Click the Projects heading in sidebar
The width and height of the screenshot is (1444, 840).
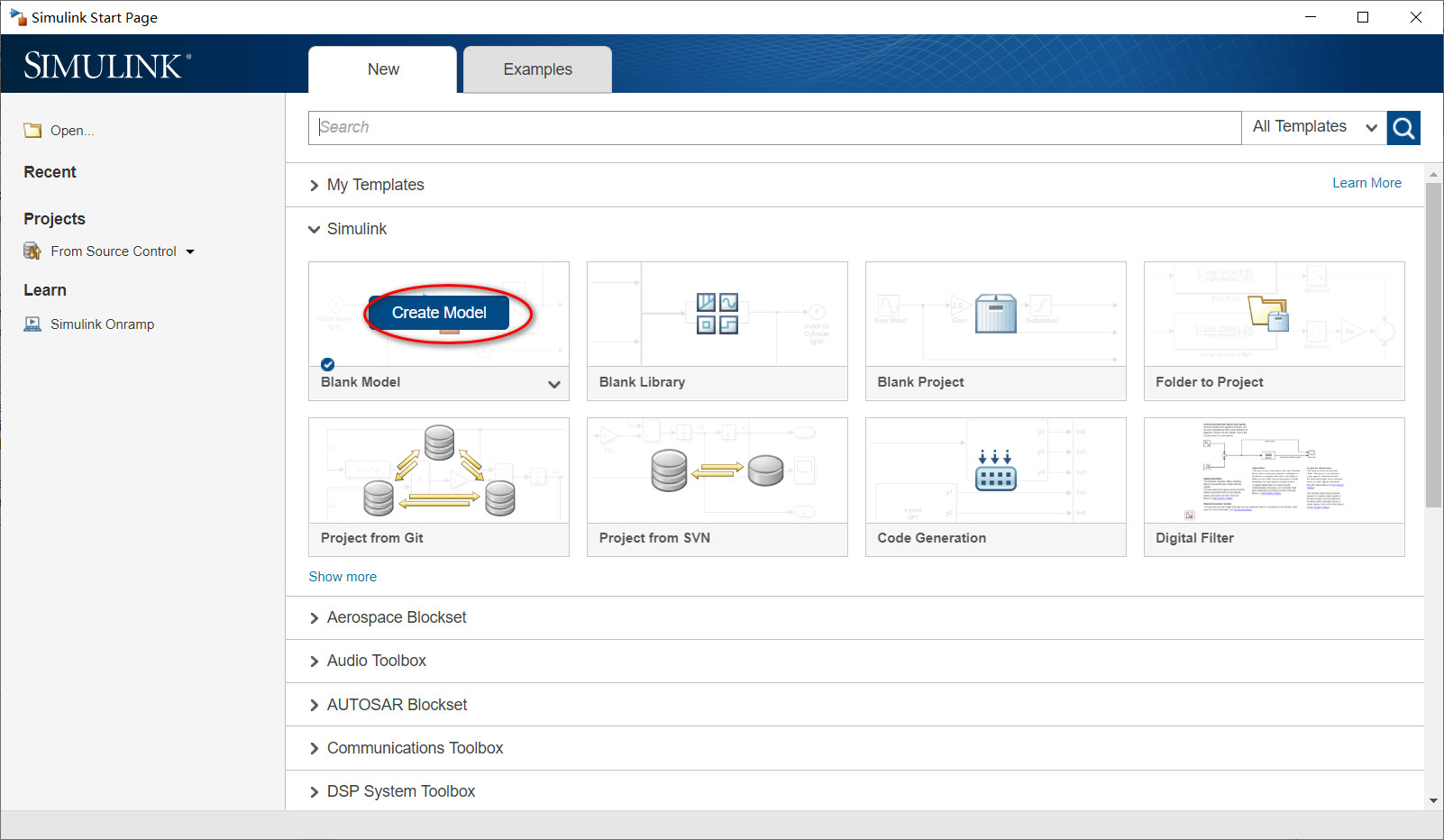(55, 219)
